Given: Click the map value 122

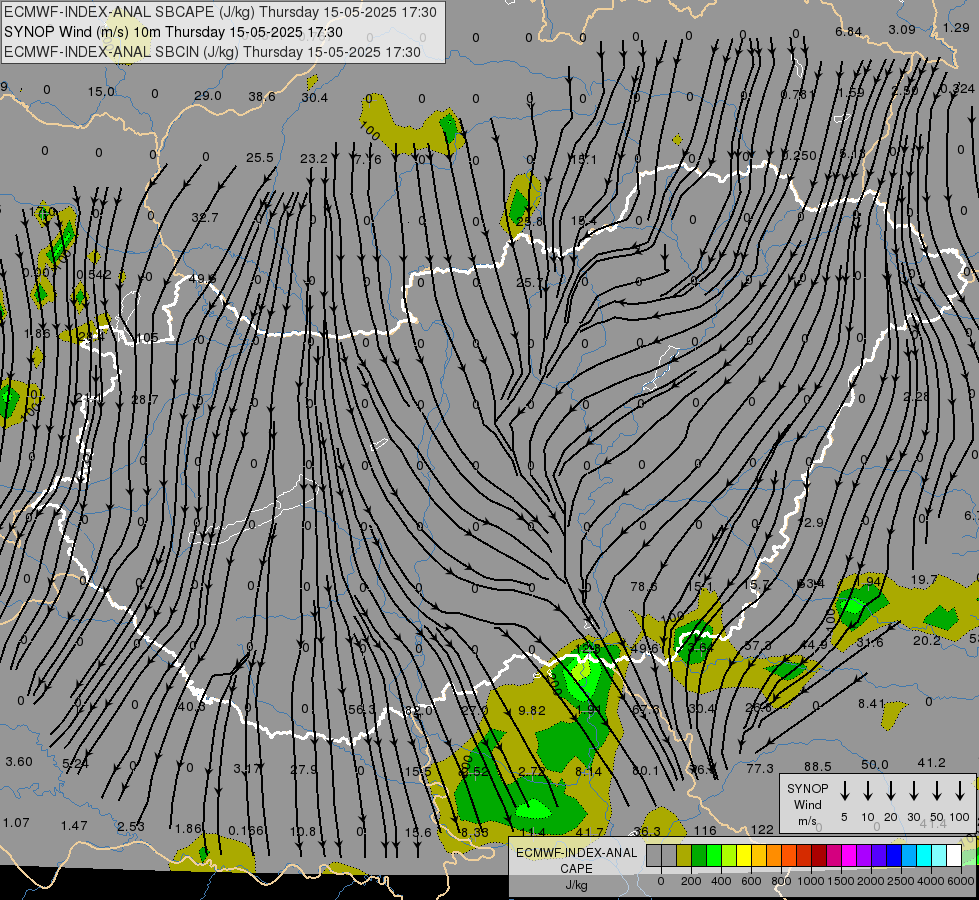Looking at the screenshot, I should pyautogui.click(x=762, y=829).
